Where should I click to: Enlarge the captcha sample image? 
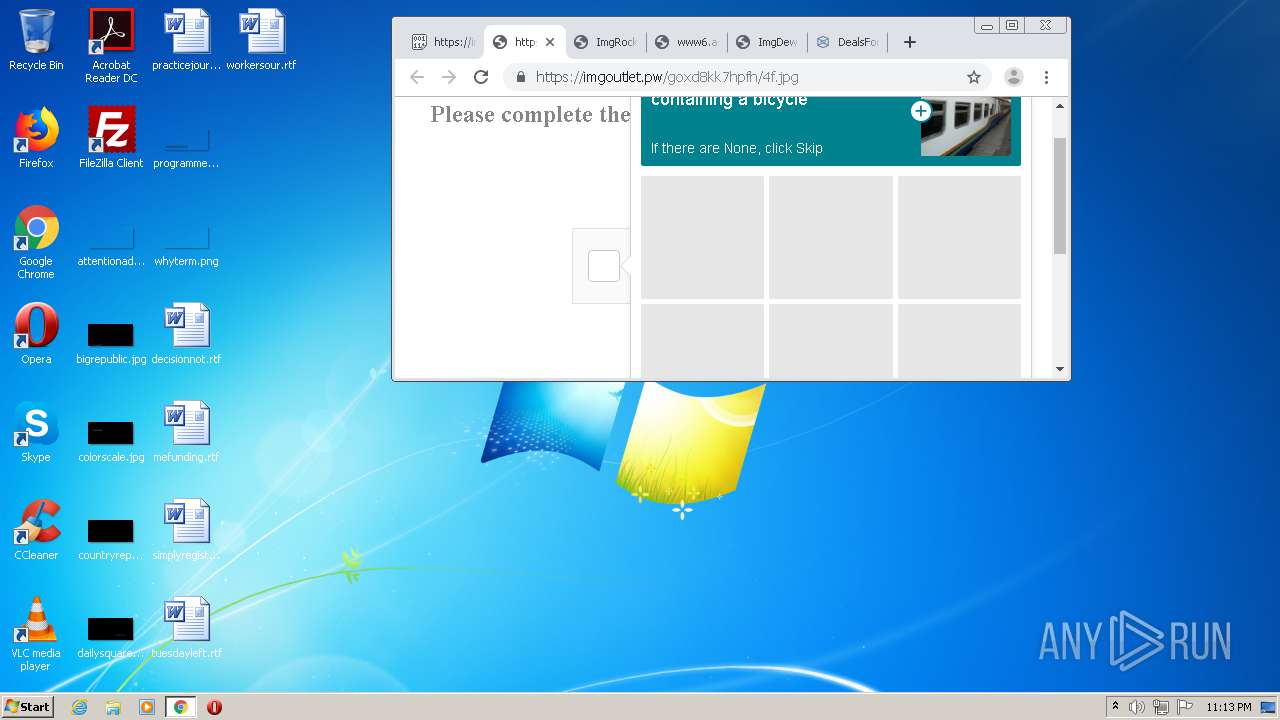click(x=920, y=112)
